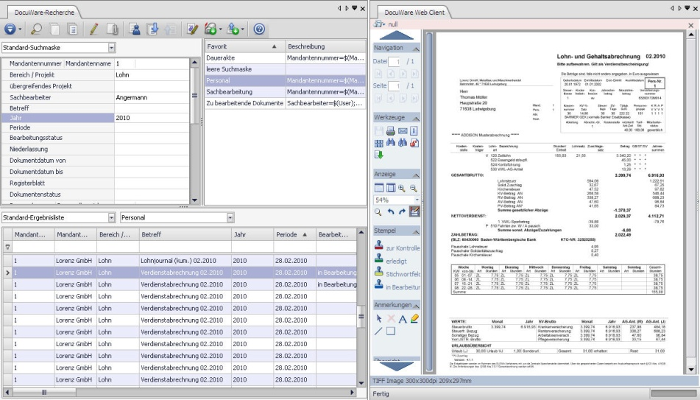
Task: Sort results by the Betreff column header
Action: [x=185, y=234]
